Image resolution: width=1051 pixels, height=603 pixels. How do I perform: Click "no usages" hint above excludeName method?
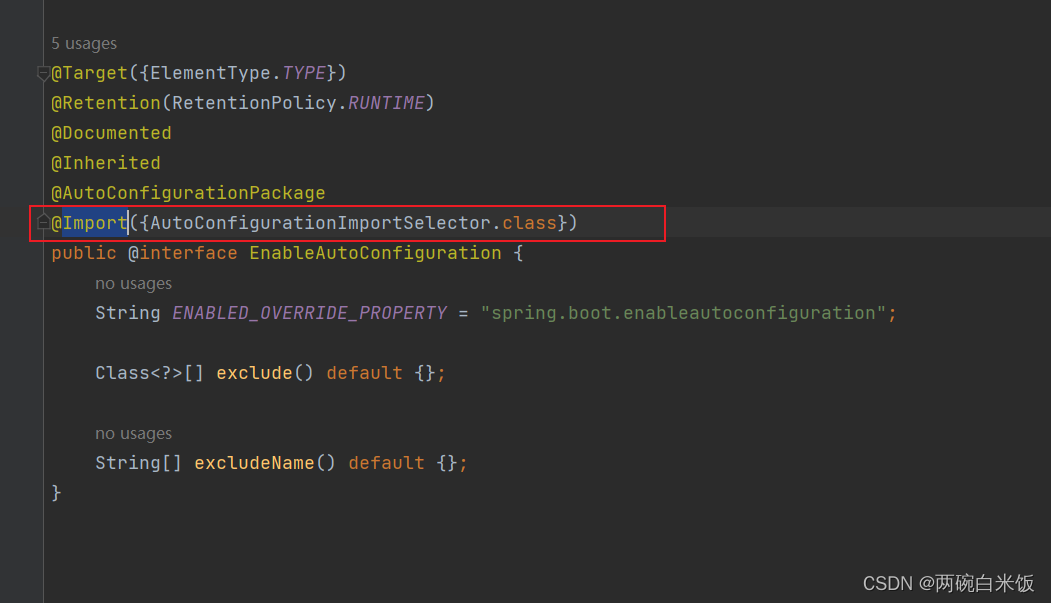point(133,433)
